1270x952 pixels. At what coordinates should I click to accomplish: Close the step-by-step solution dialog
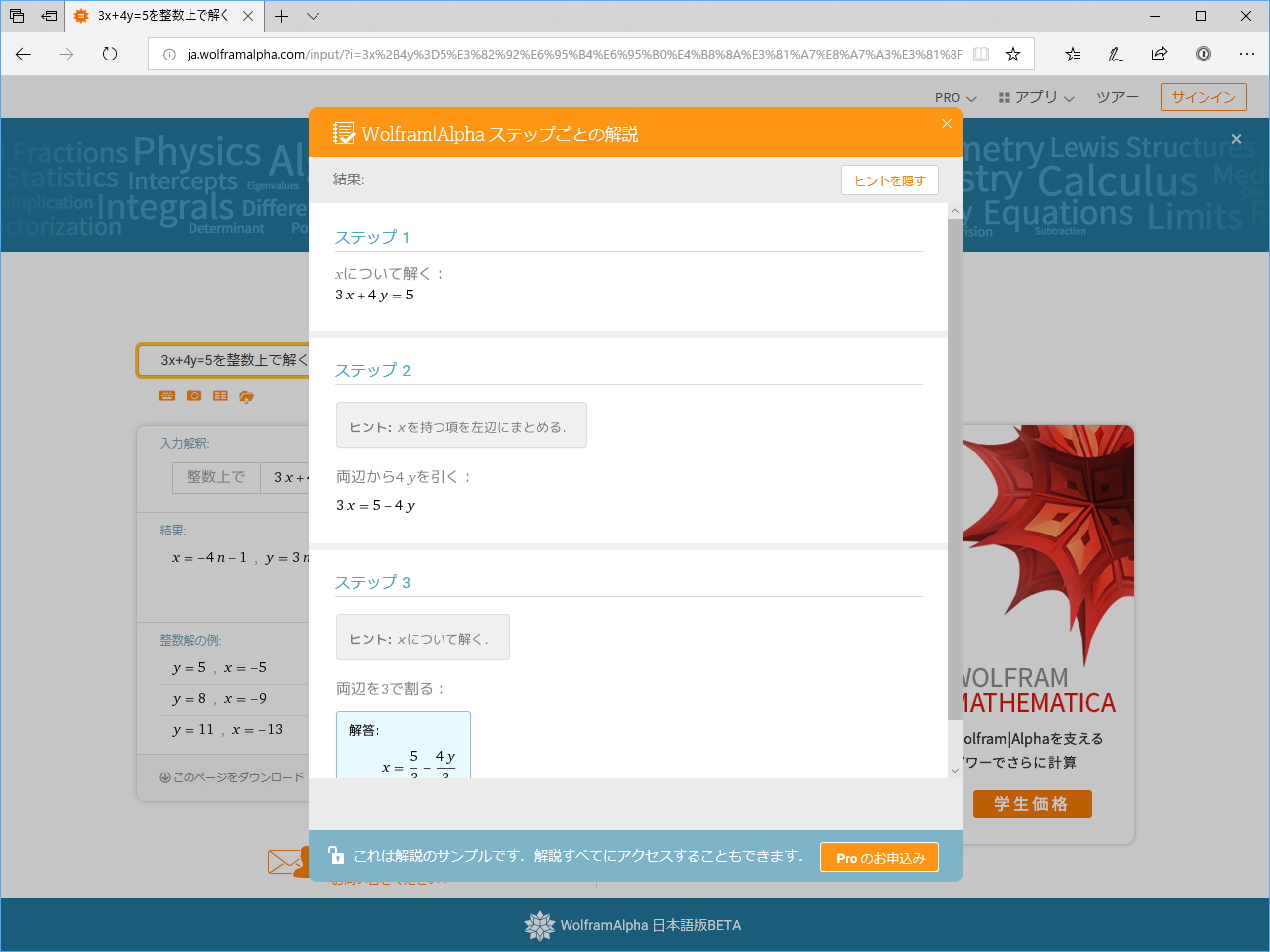(947, 123)
